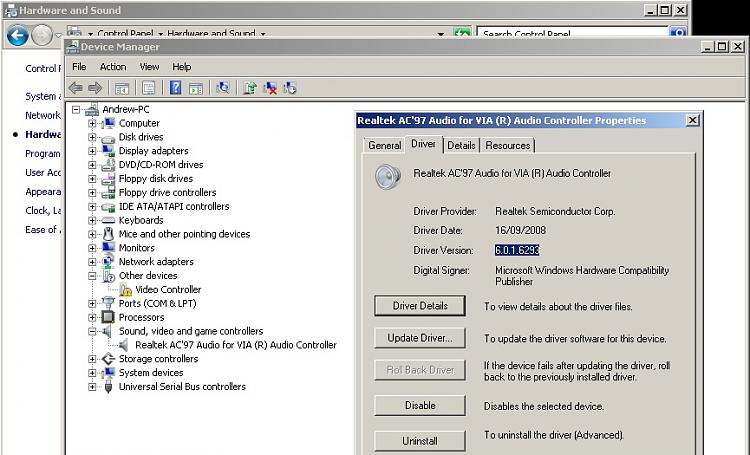Screen dimensions: 750x455
Task: Expand the Disk drives node
Action: [92, 137]
